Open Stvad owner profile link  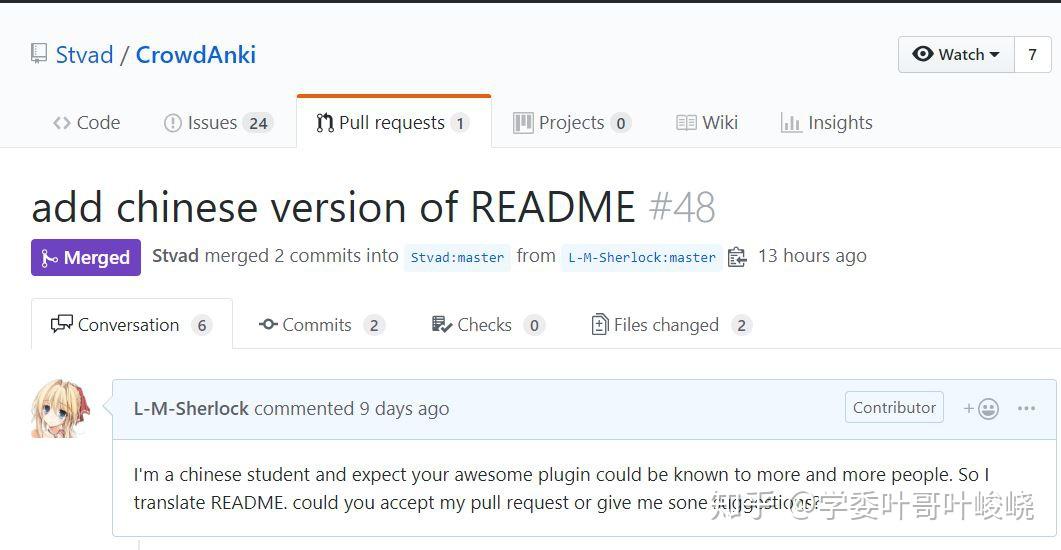coord(84,54)
